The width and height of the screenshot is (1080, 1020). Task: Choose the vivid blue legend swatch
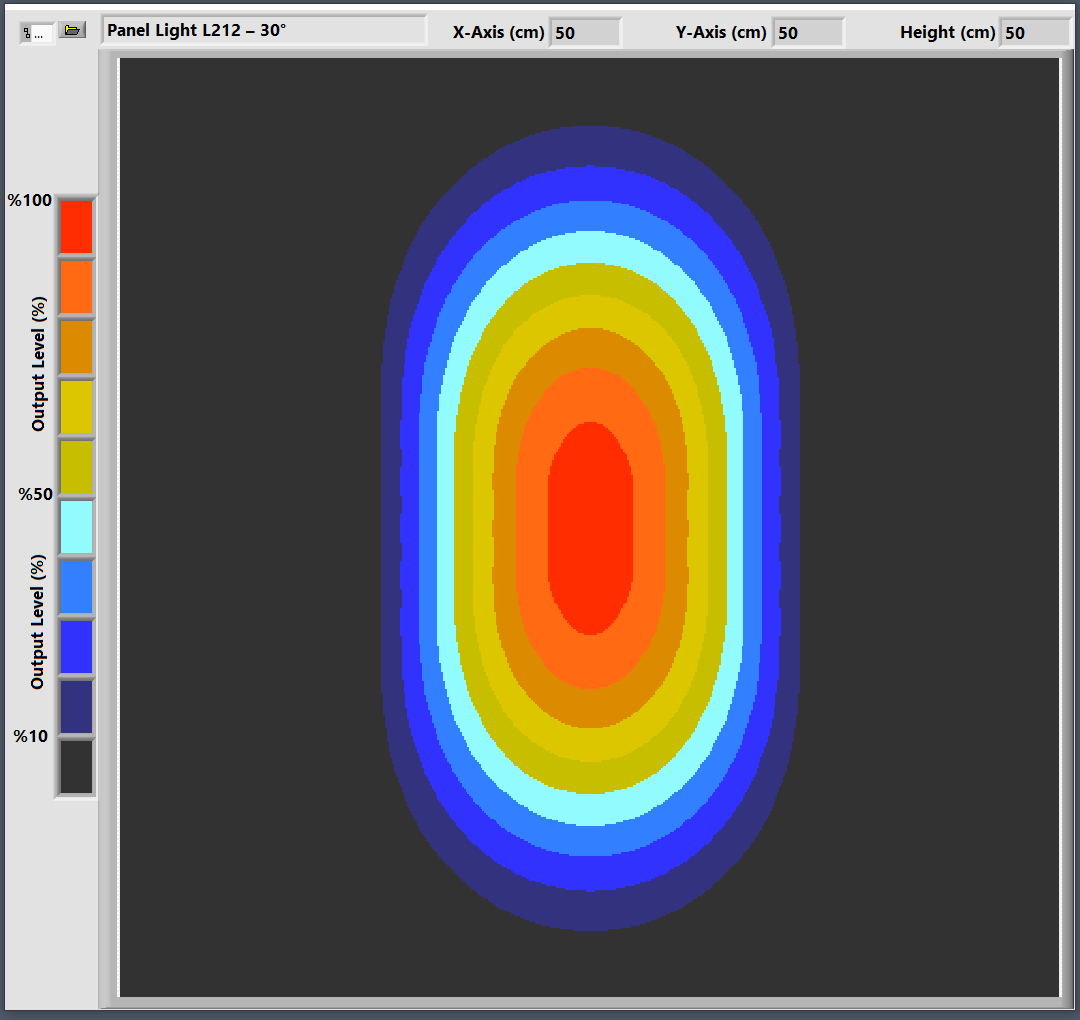click(76, 647)
